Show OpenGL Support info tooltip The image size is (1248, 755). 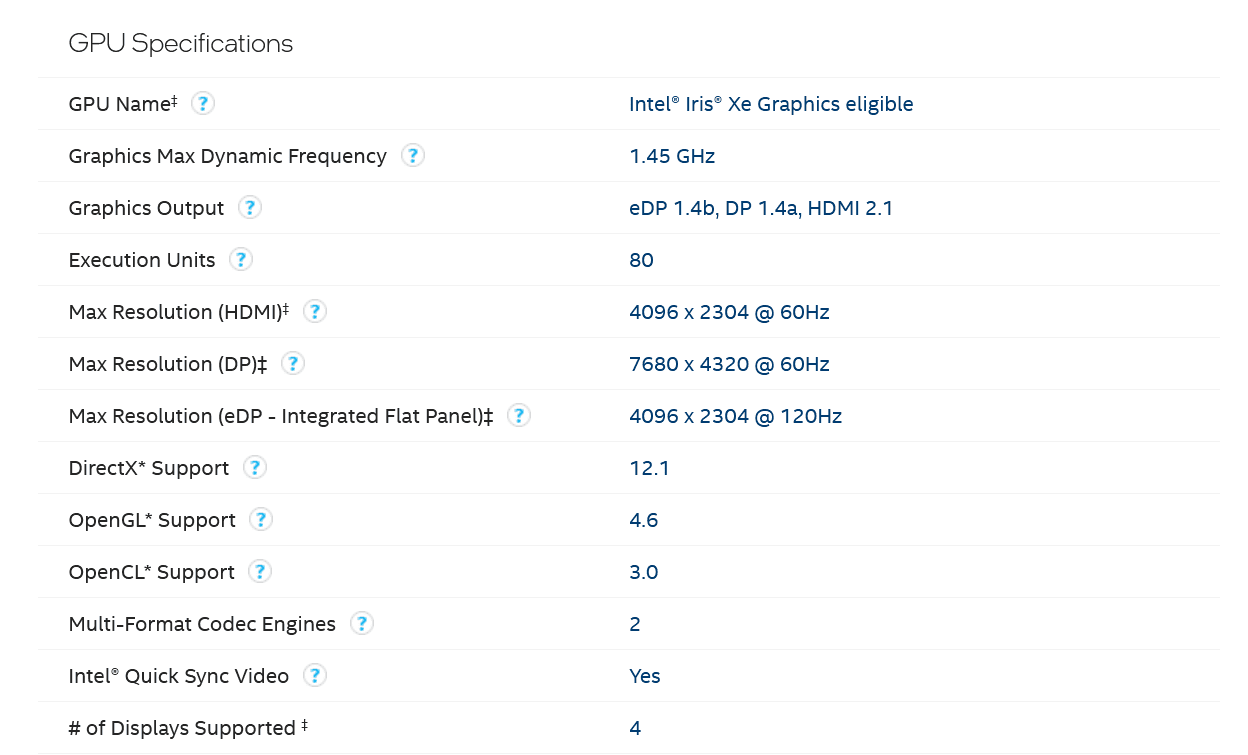261,520
